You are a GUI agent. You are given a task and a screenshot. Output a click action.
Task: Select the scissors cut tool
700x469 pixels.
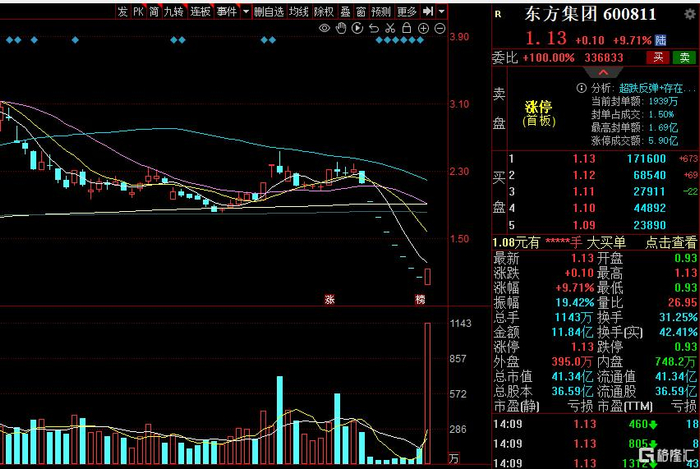click(x=390, y=28)
